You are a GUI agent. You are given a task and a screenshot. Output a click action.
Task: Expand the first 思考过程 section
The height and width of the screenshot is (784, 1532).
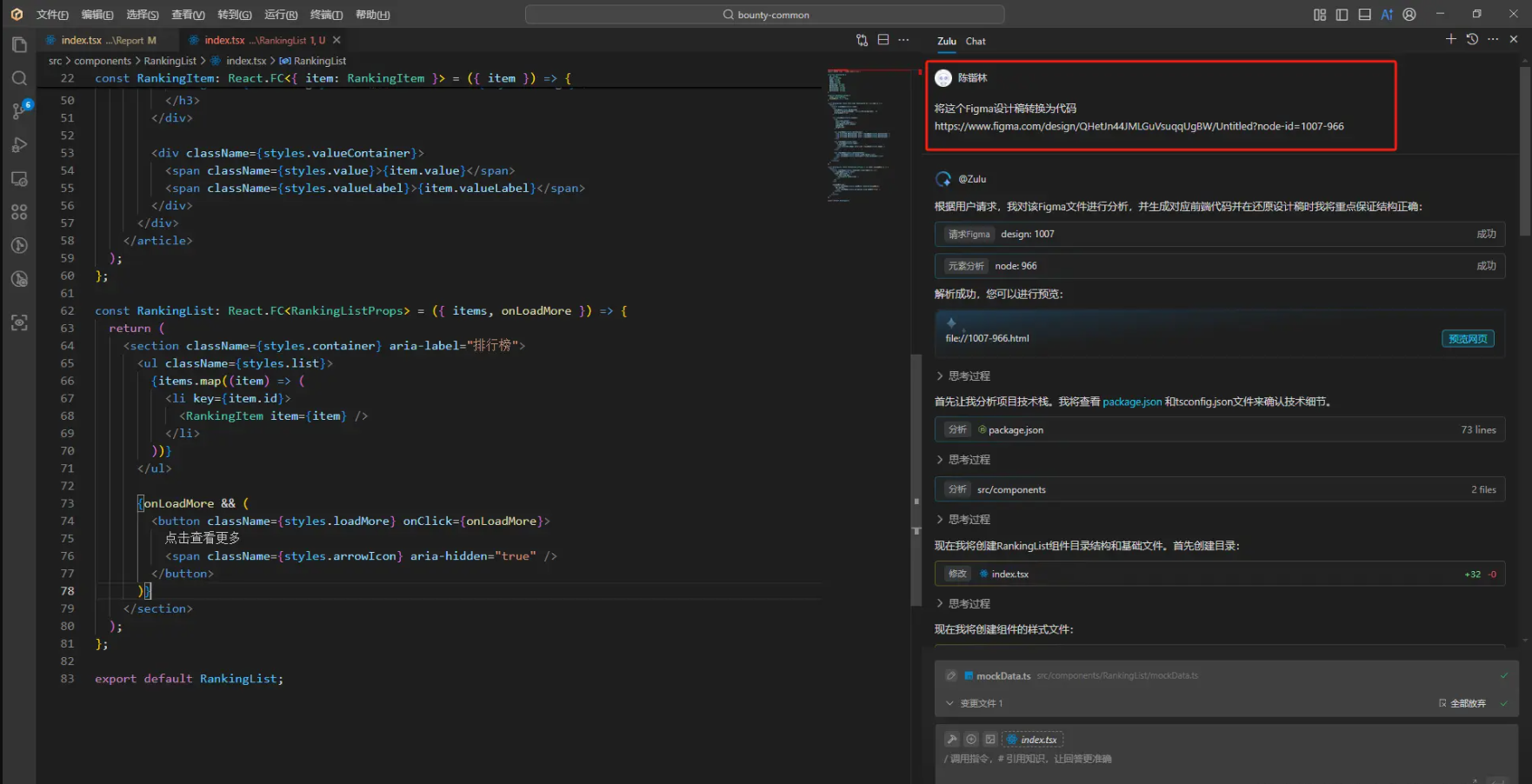coord(963,376)
